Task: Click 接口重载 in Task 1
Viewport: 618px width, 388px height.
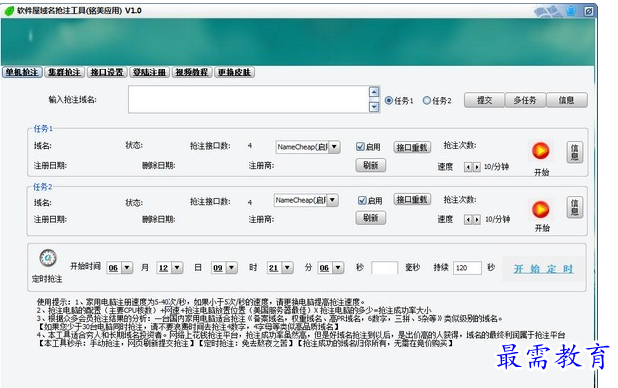Action: coord(412,147)
